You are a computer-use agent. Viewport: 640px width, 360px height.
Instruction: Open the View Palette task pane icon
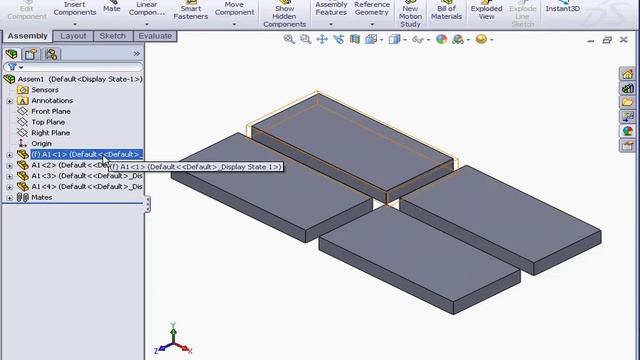point(627,116)
